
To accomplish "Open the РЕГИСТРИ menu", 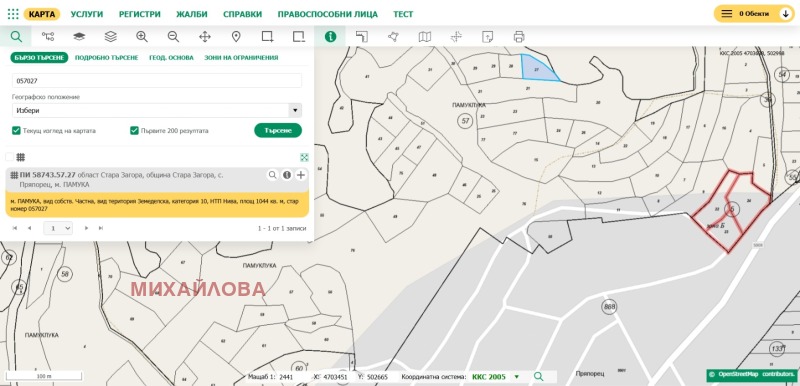I will (x=140, y=14).
